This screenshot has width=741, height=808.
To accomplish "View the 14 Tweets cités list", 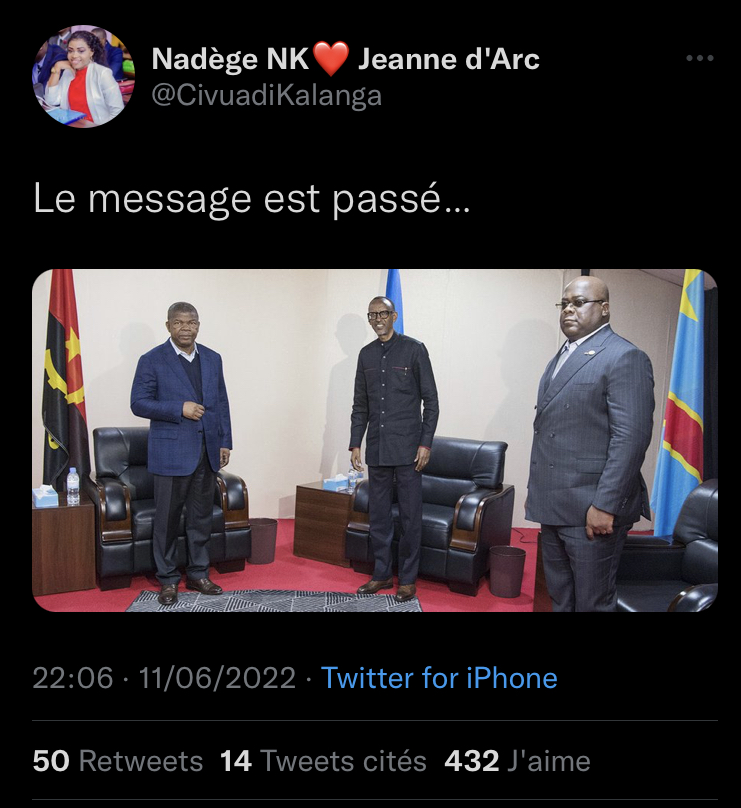I will click(323, 761).
